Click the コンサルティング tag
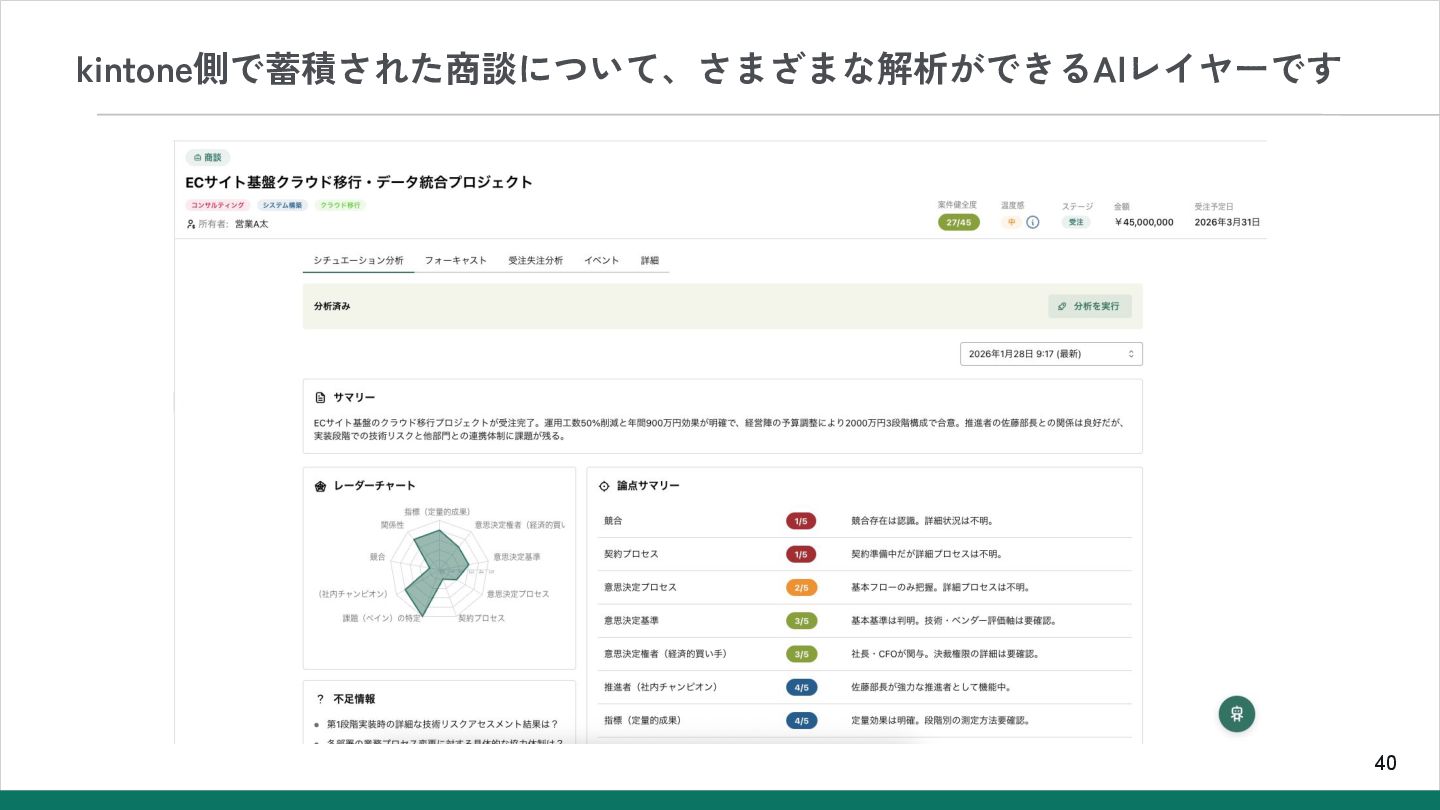The height and width of the screenshot is (810, 1440). pyautogui.click(x=217, y=205)
